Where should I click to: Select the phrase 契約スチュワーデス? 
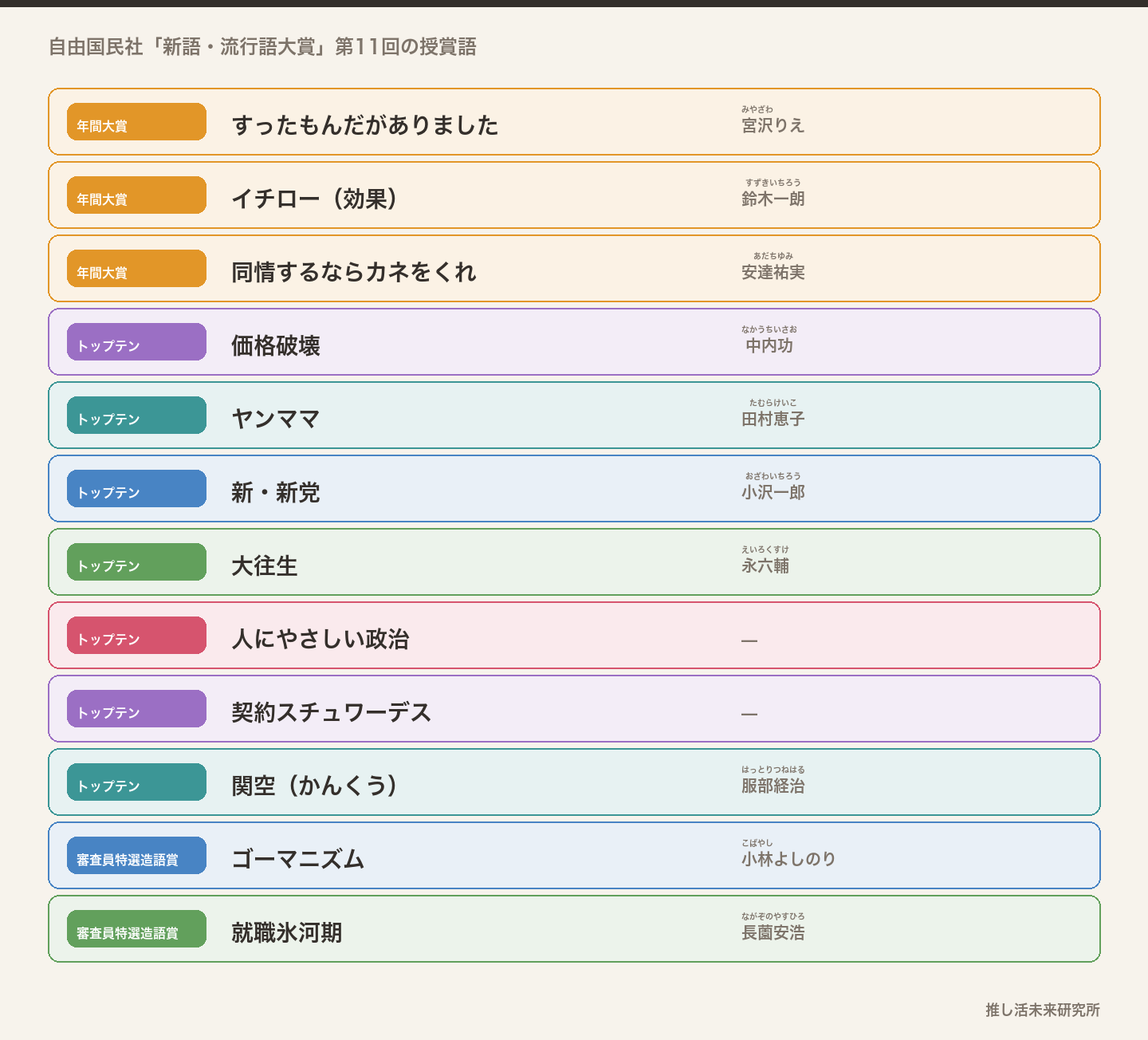(332, 712)
